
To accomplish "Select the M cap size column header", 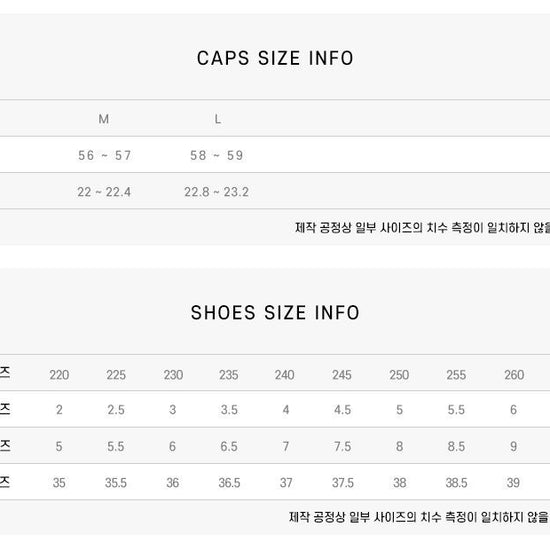I will pyautogui.click(x=103, y=119).
